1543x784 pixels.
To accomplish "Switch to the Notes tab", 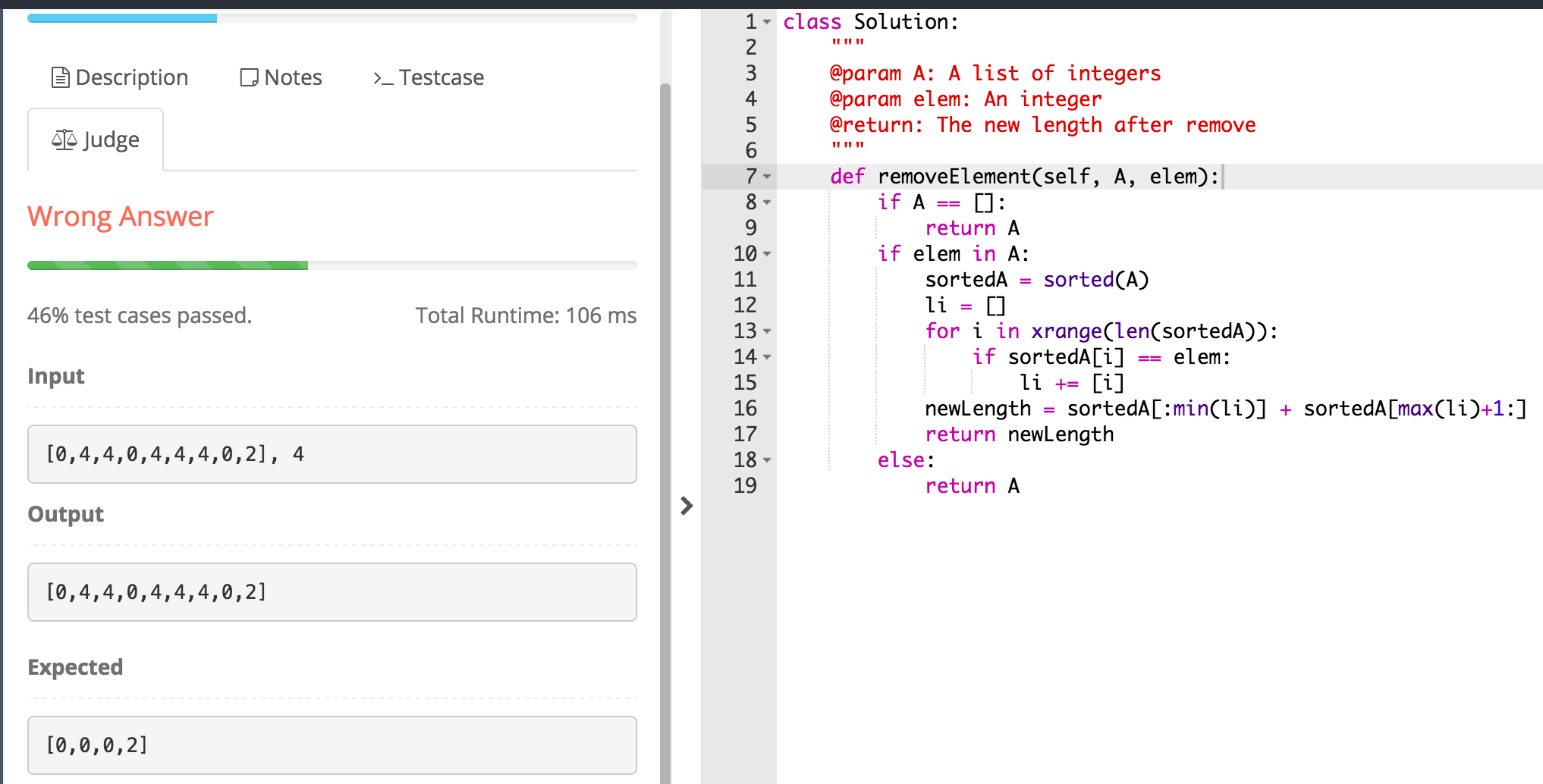I will click(281, 77).
